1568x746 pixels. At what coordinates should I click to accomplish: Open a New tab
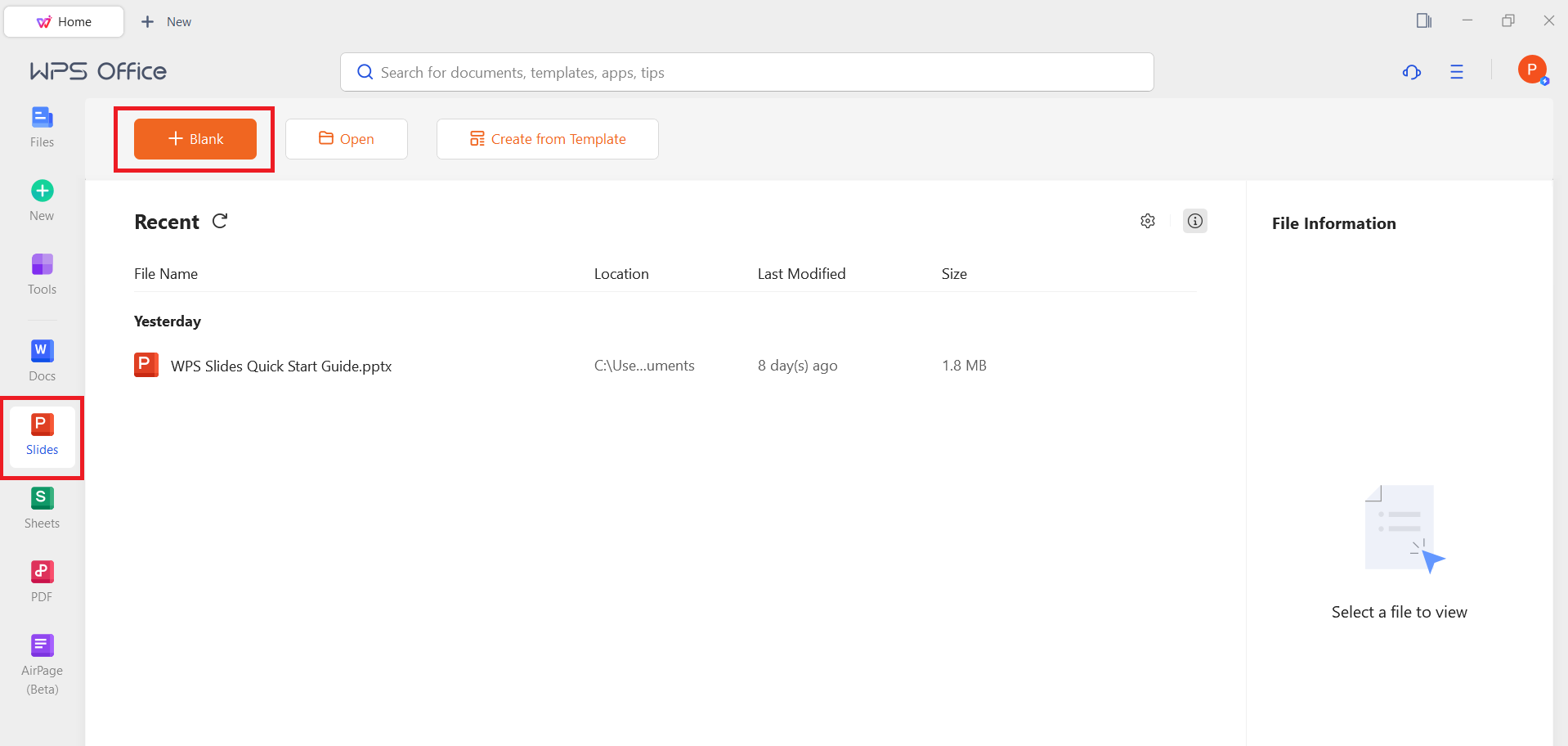[x=167, y=22]
